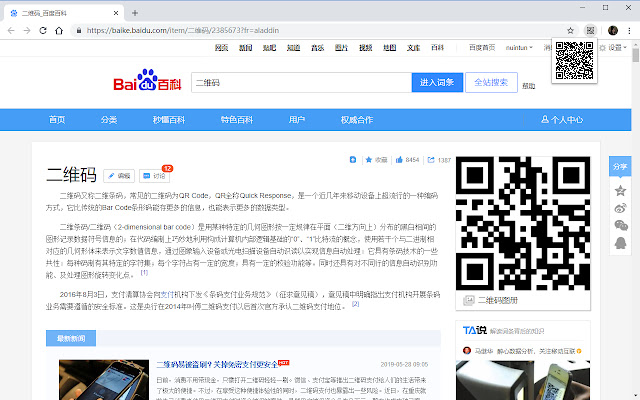The height and width of the screenshot is (400, 640).
Task: Click the browser back arrow
Action: coord(11,31)
